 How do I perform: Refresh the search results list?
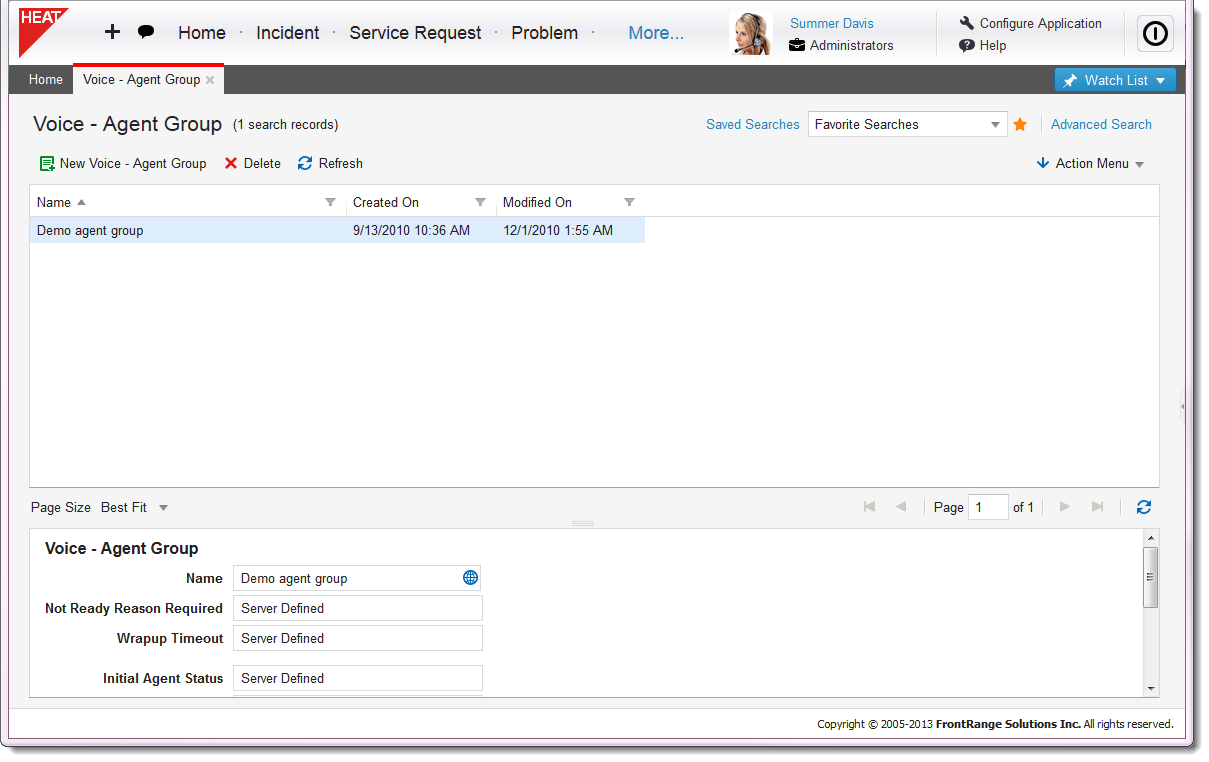pyautogui.click(x=305, y=163)
